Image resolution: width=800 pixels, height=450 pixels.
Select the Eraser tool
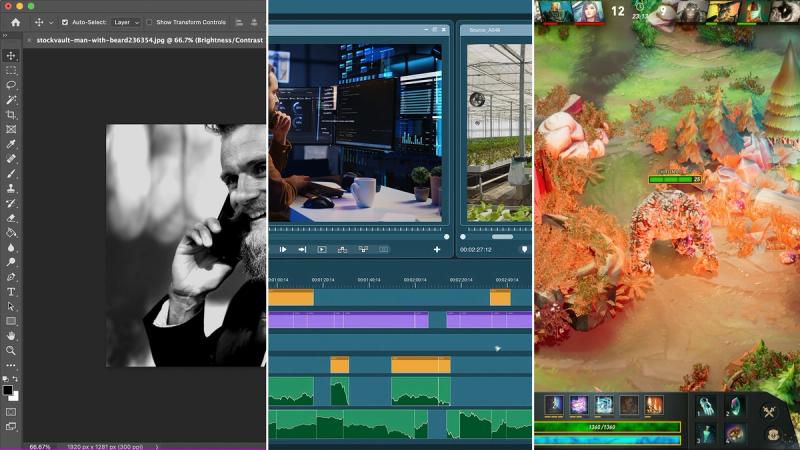click(x=11, y=218)
